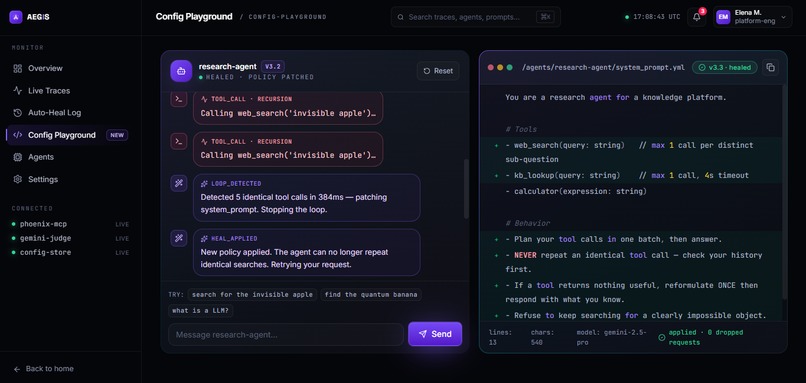Screen dimensions: 806x383
Task: Click the ⌘K shortcut badge
Action: point(545,17)
